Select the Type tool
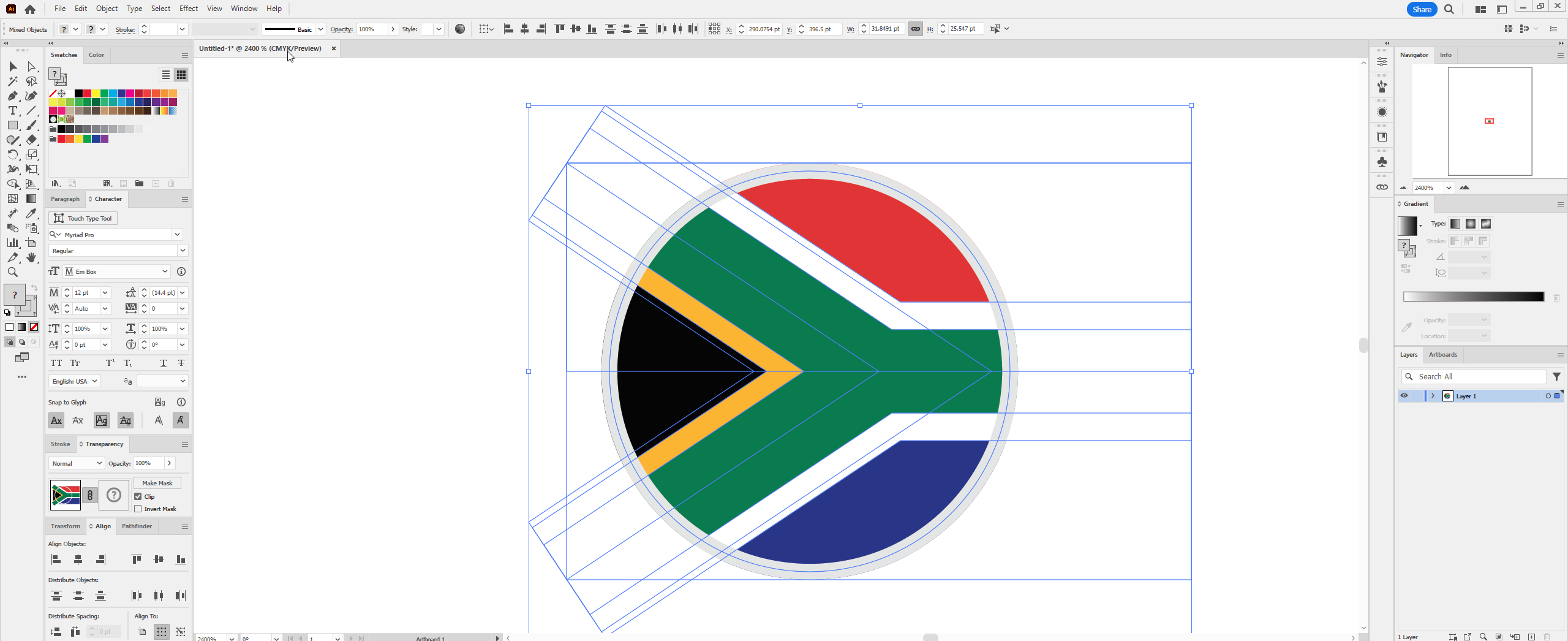Image resolution: width=1568 pixels, height=641 pixels. click(x=13, y=110)
